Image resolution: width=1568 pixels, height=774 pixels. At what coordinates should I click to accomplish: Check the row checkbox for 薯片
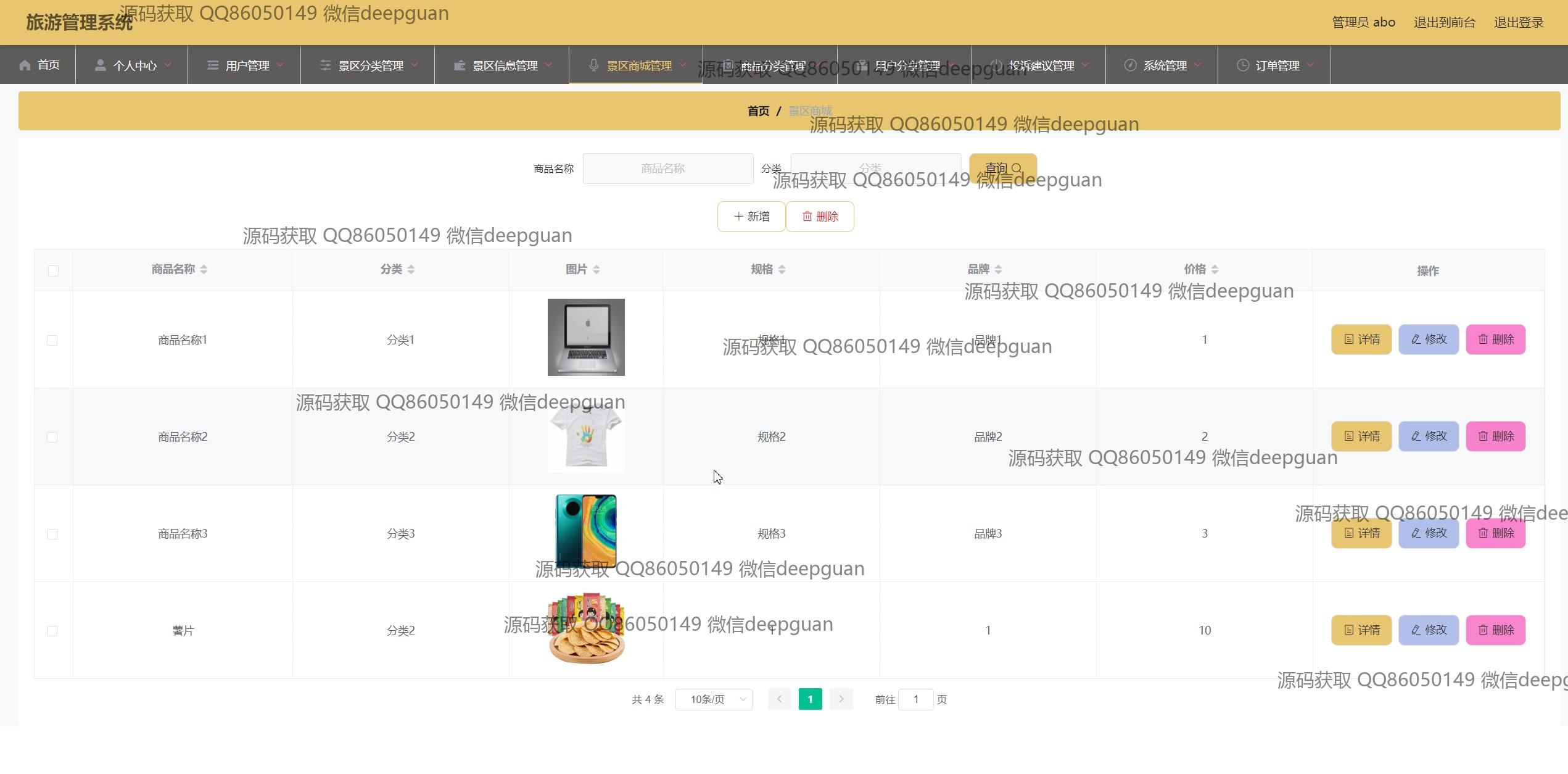[x=52, y=631]
